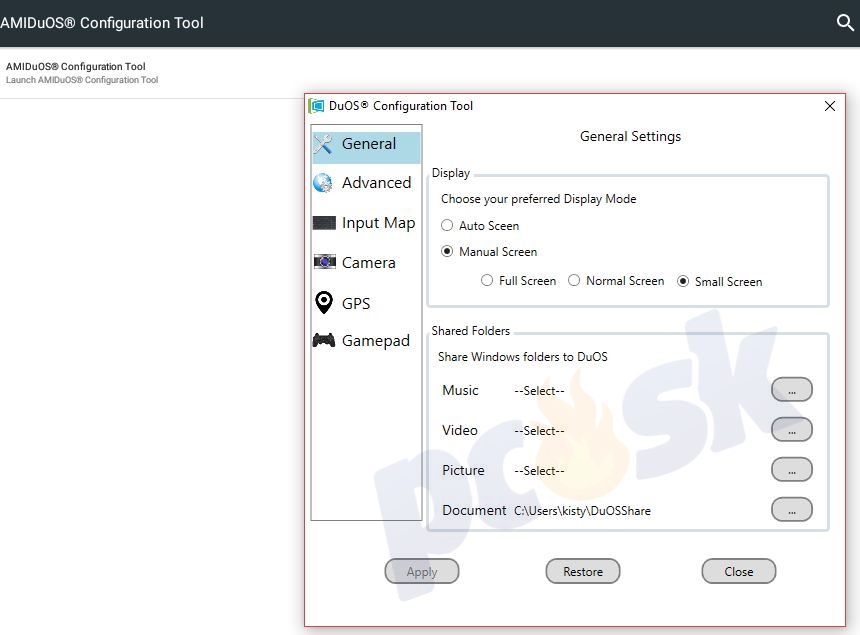Click the Document folder label
This screenshot has height=635, width=860.
point(474,511)
